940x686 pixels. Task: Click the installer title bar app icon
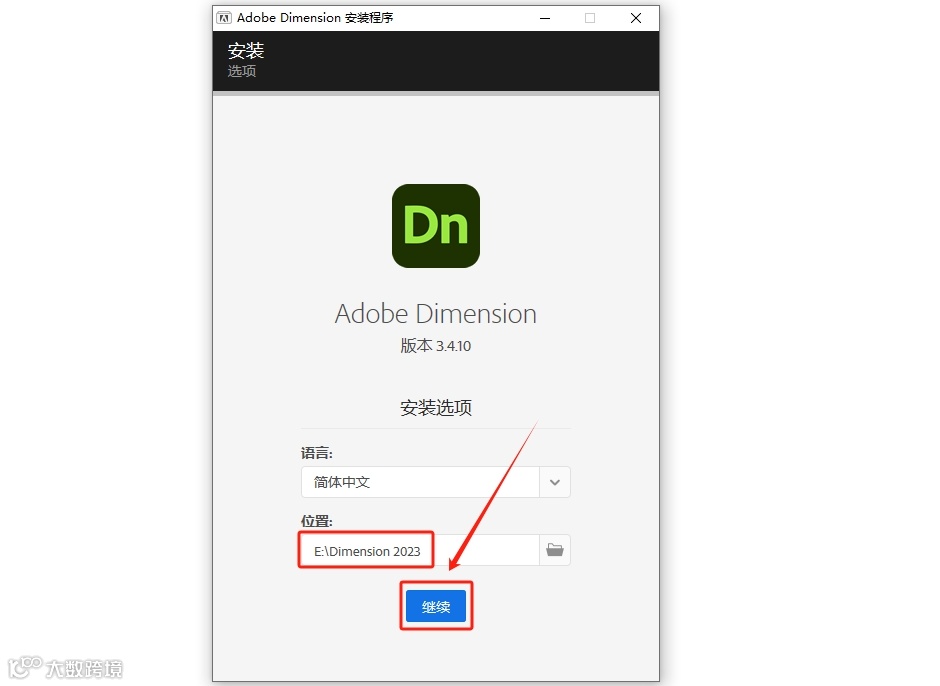point(224,18)
